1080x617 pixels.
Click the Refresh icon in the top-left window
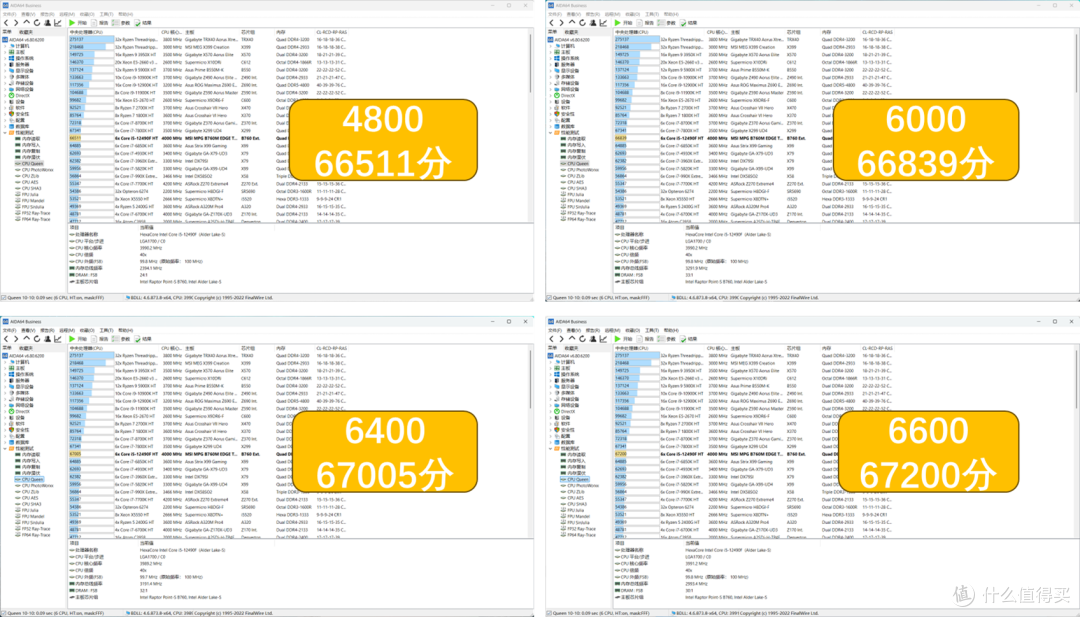coord(37,23)
